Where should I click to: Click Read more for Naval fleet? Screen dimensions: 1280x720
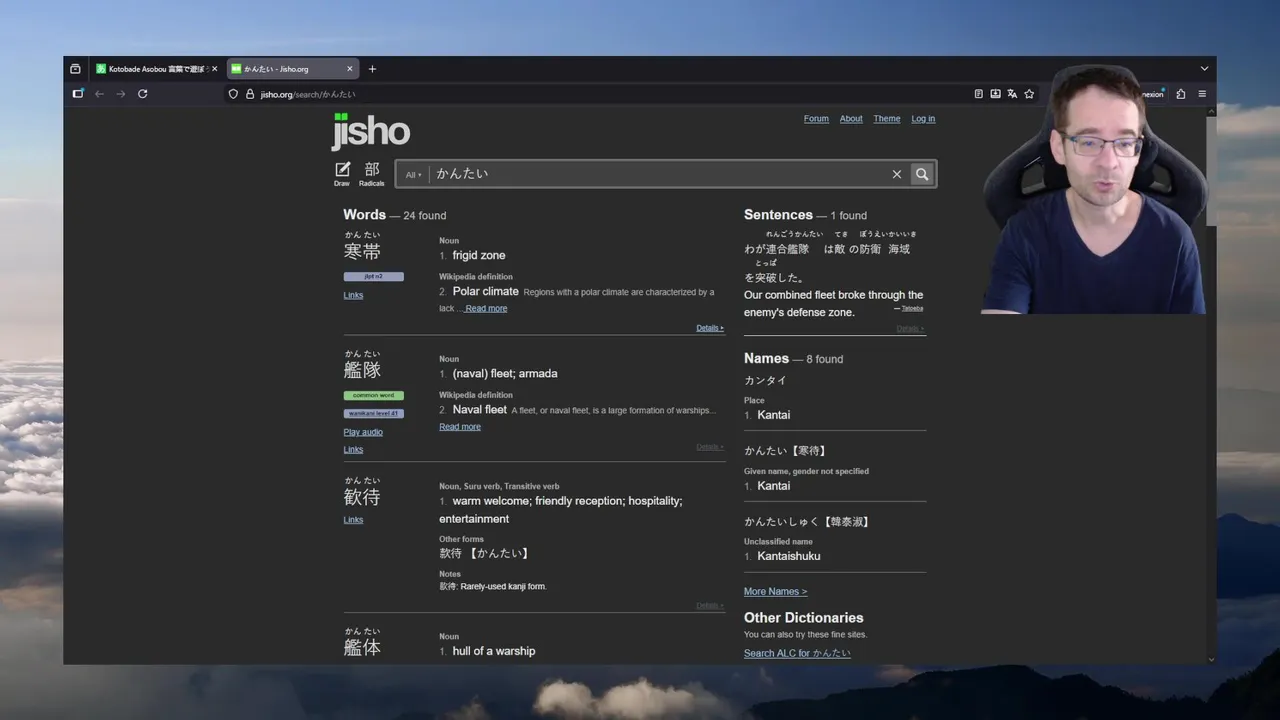pos(460,426)
